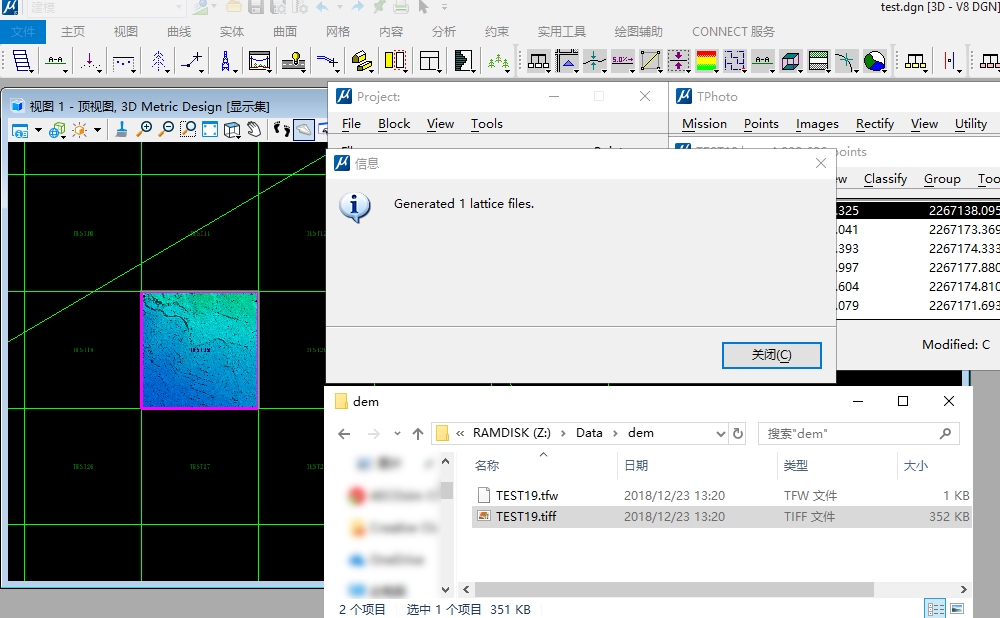
Task: Activate the Pan View hand tool
Action: pyautogui.click(x=254, y=130)
